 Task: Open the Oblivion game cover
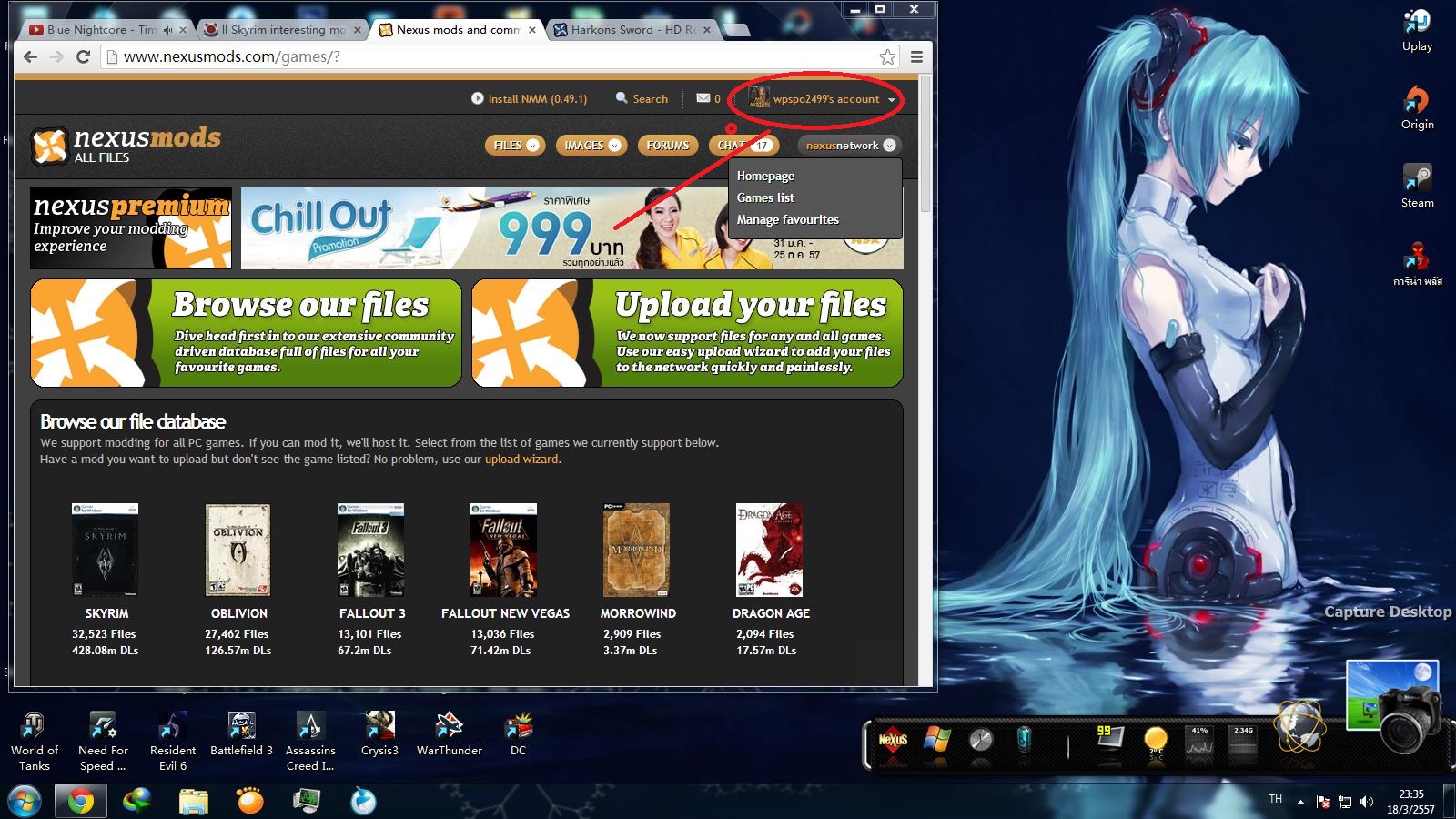(x=238, y=550)
